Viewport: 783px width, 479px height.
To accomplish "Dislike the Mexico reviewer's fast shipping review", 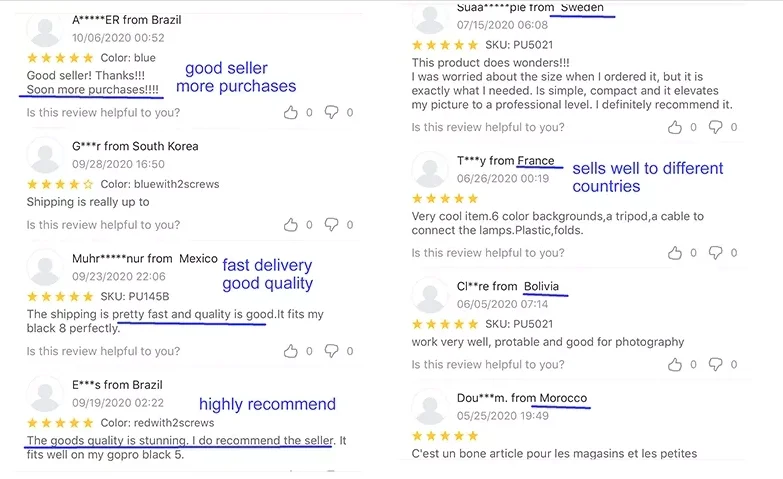I will (331, 351).
